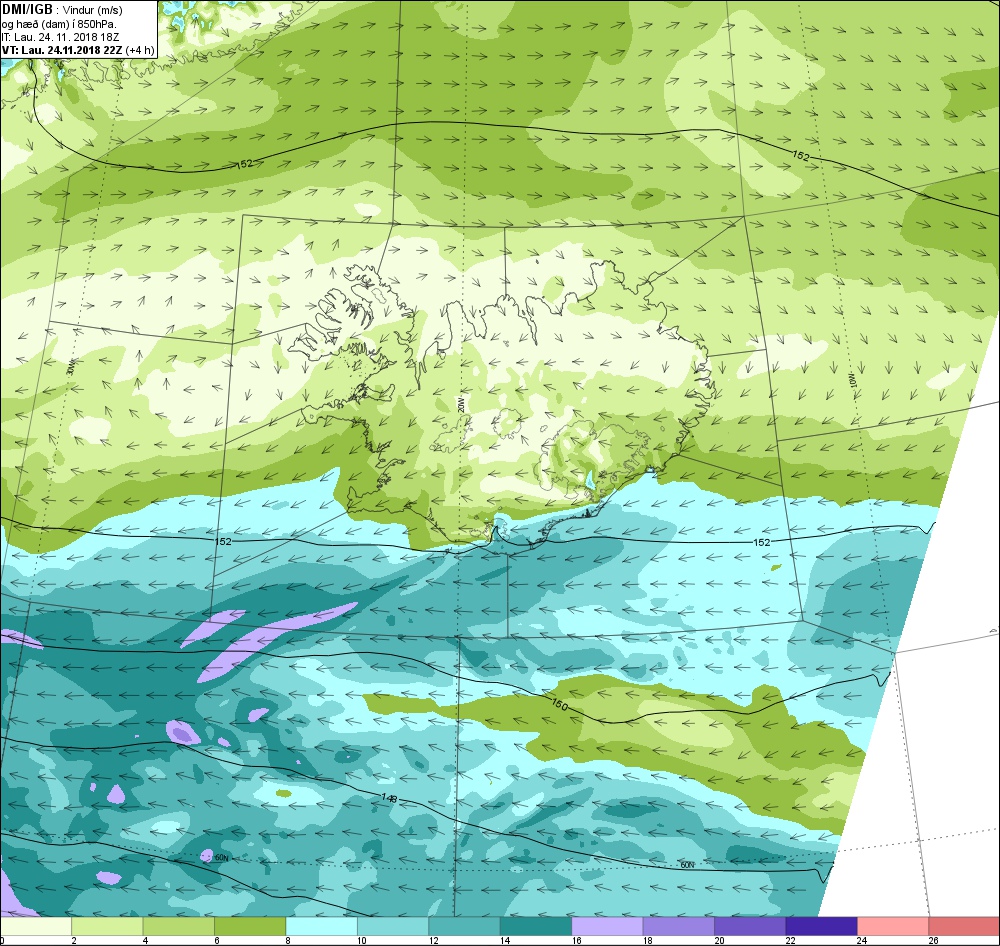Screen dimensions: 1000x946
Task: Pick the 2–4 m/s light green legend swatch
Action: click(107, 926)
